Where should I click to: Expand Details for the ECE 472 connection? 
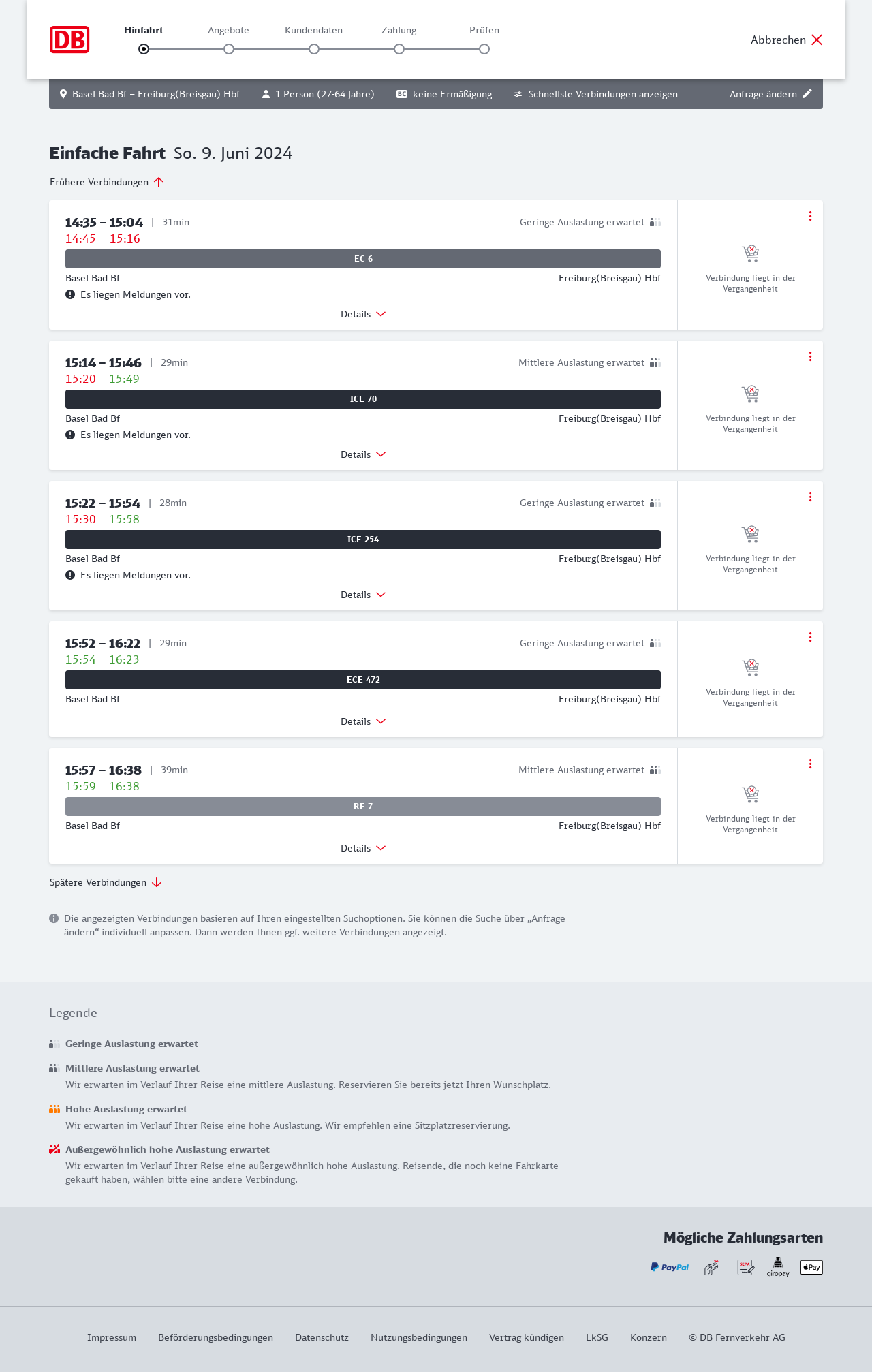click(x=363, y=721)
